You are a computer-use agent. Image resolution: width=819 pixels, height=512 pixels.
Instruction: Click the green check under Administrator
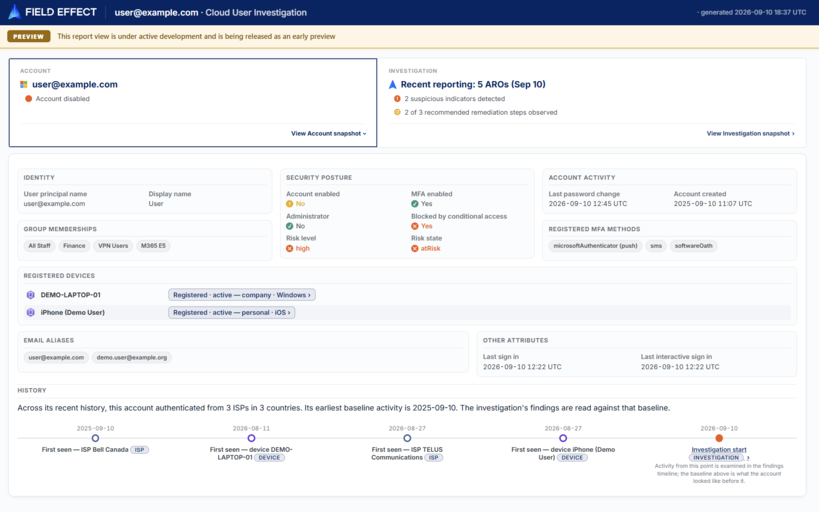click(289, 226)
